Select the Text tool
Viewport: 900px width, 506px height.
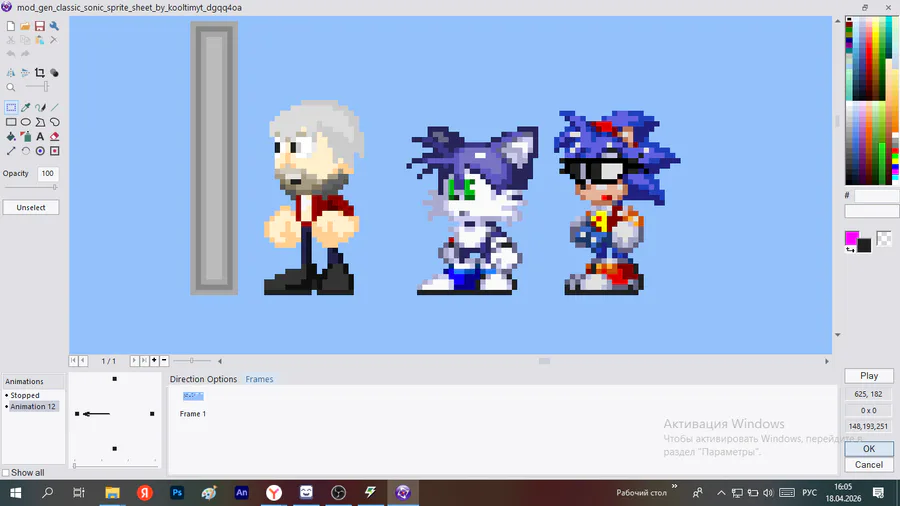[x=40, y=137]
